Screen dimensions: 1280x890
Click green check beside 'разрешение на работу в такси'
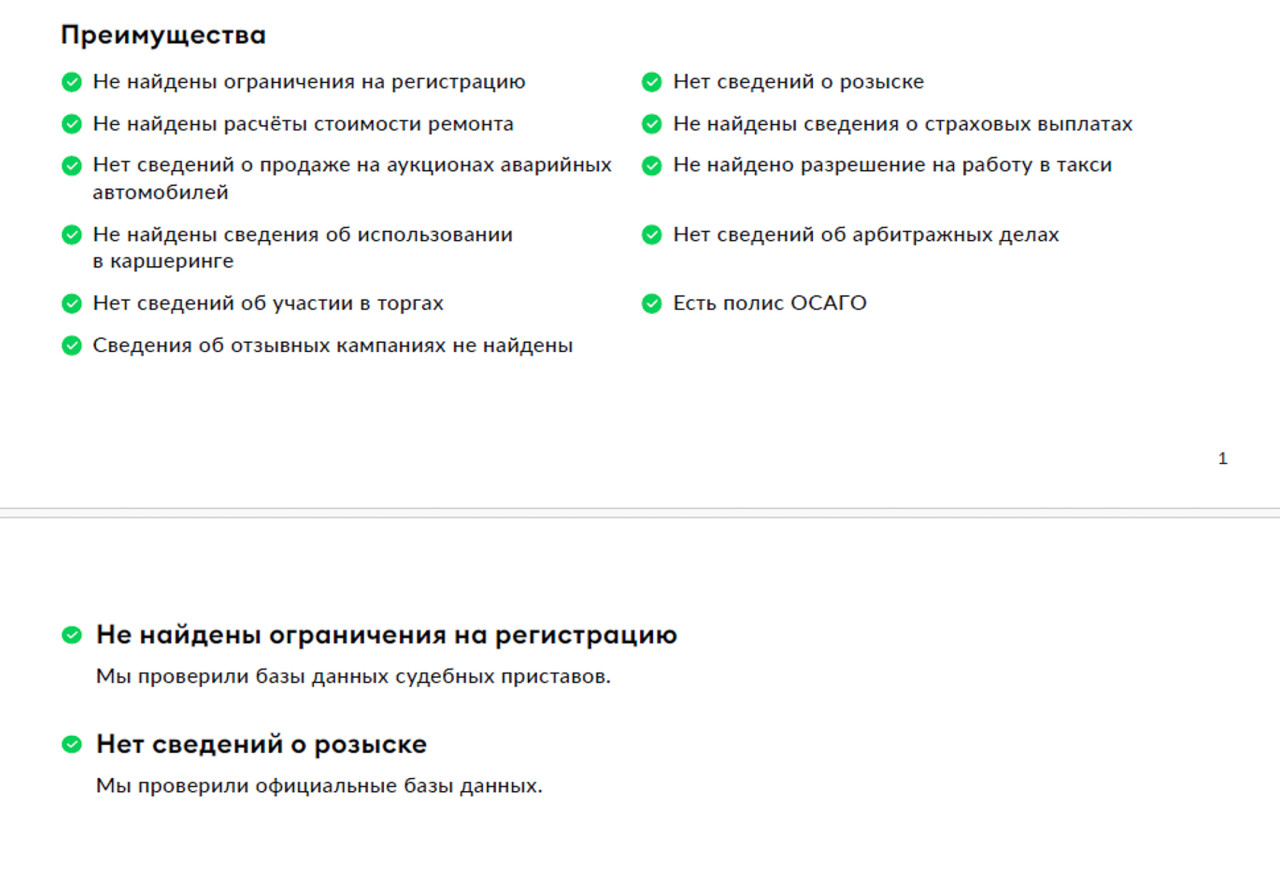[x=652, y=165]
